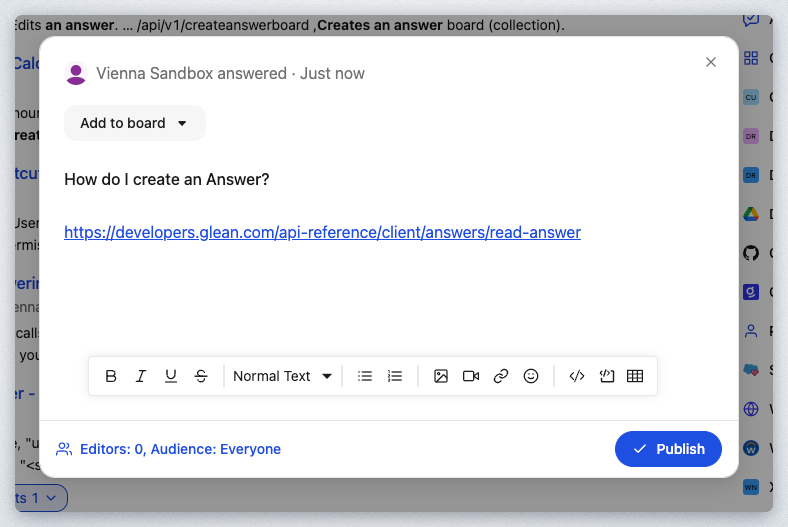Screen dimensions: 788x527
Task: Open the developers.glean.com read-answer link
Action: coord(322,232)
